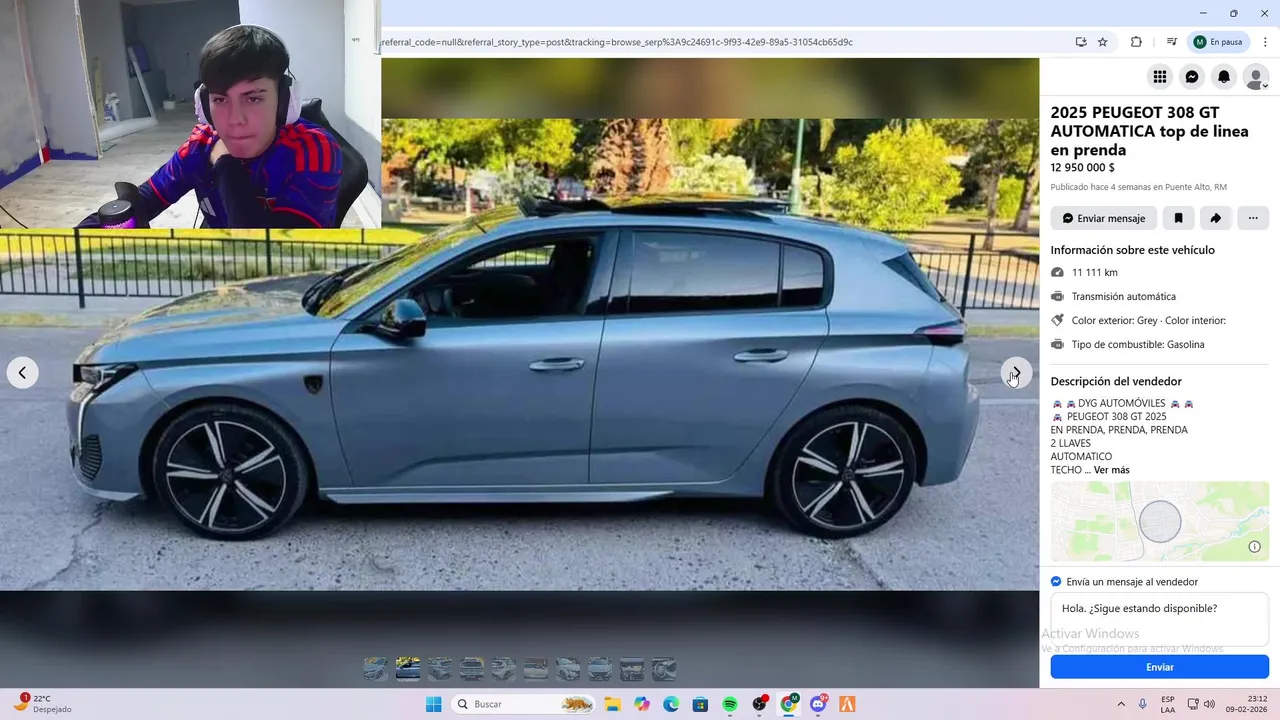Open the three-dot more options button
This screenshot has height=720, width=1280.
(1253, 218)
